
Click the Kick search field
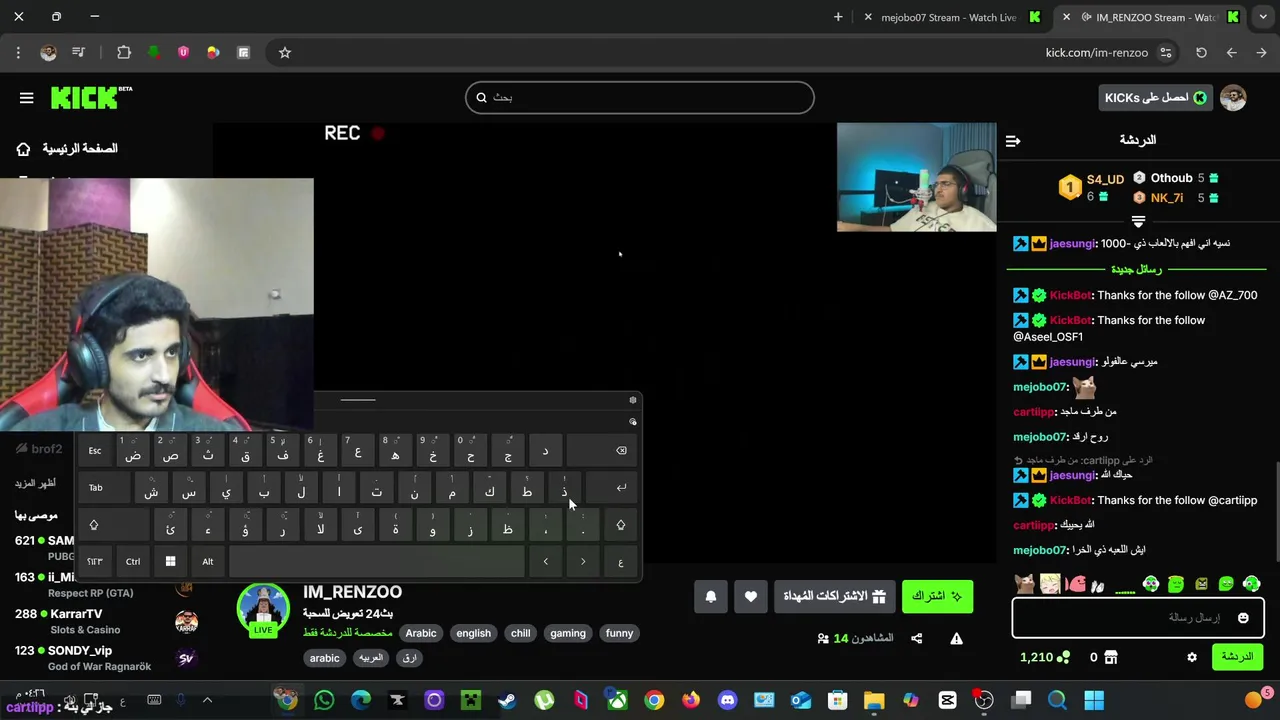(640, 97)
